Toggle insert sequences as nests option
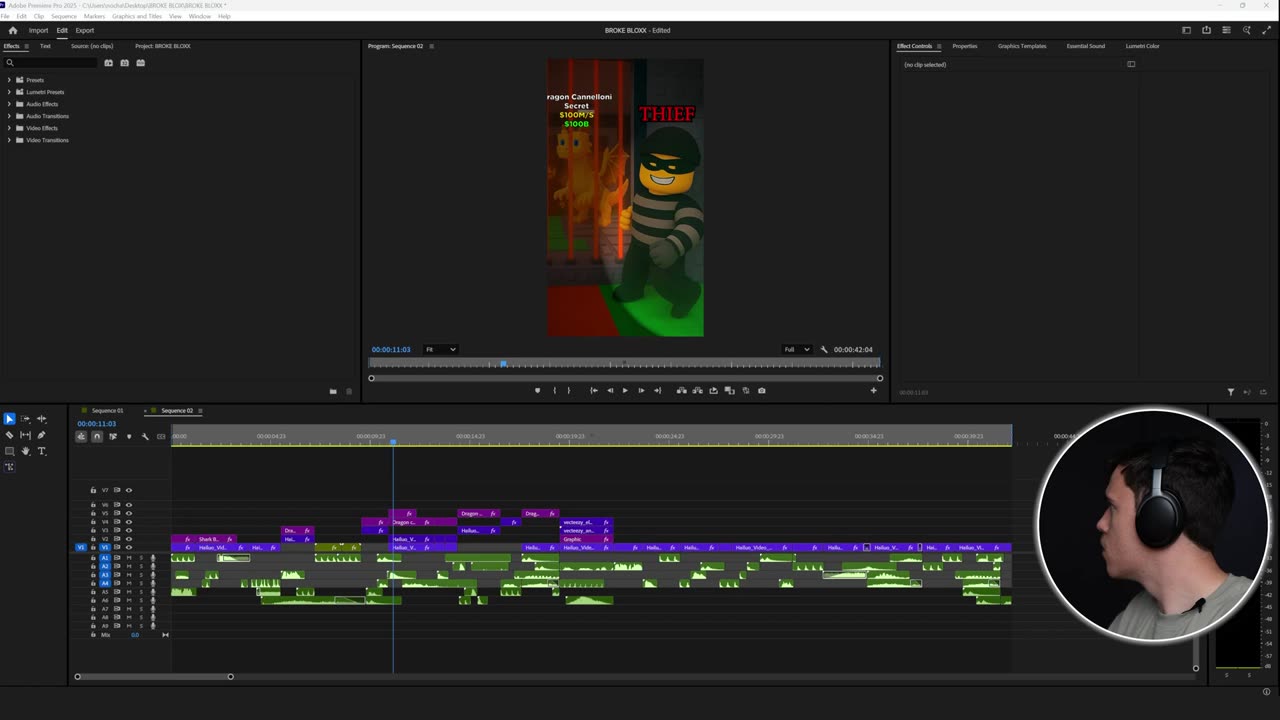Image resolution: width=1280 pixels, height=720 pixels. tap(81, 436)
